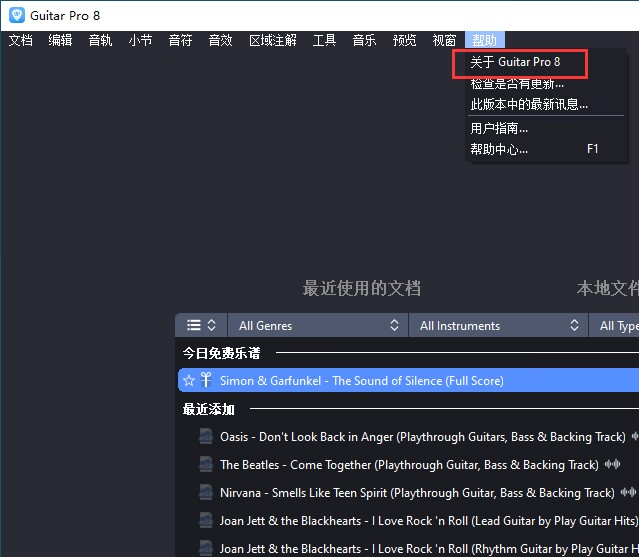Open the 文档 menu

[x=21, y=41]
